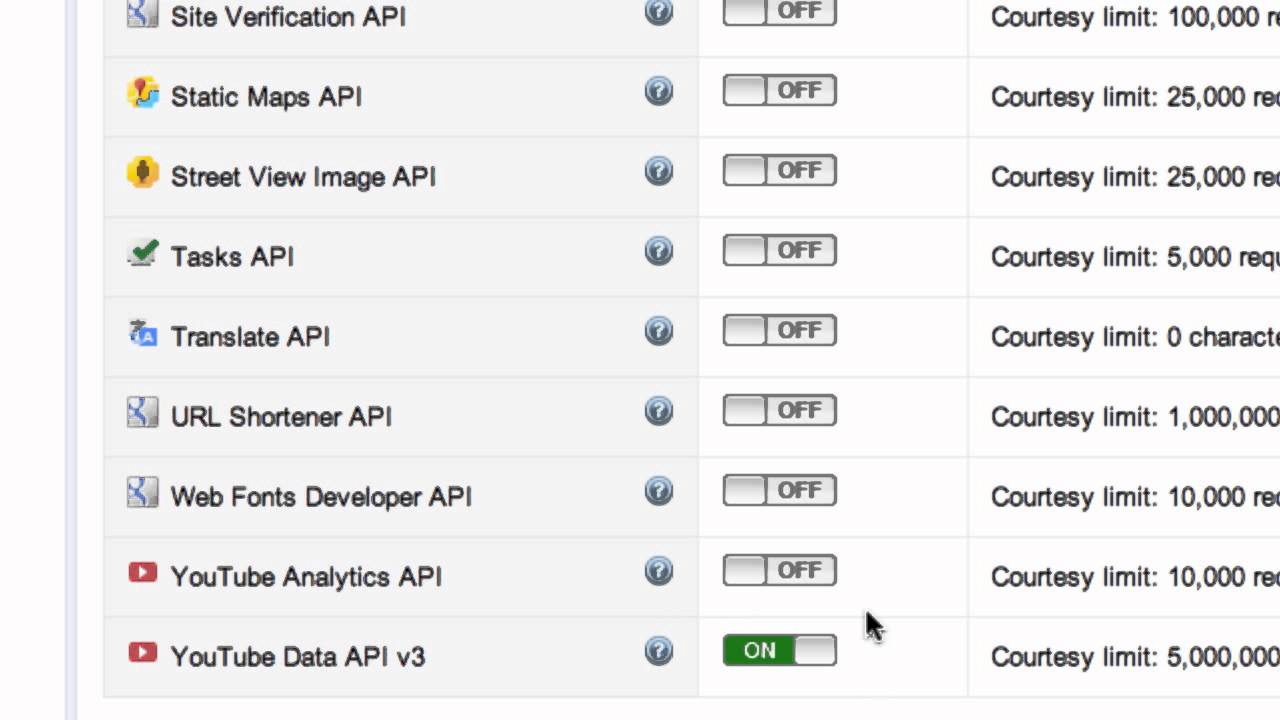Select the Web Fonts Developer API label

coord(321,497)
